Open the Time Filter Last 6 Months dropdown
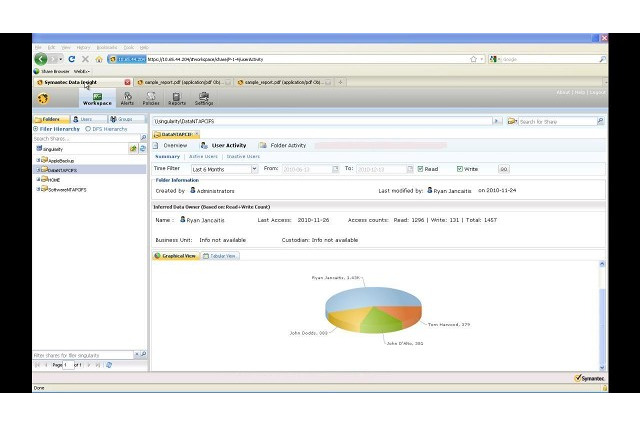The width and height of the screenshot is (640, 426). click(224, 169)
